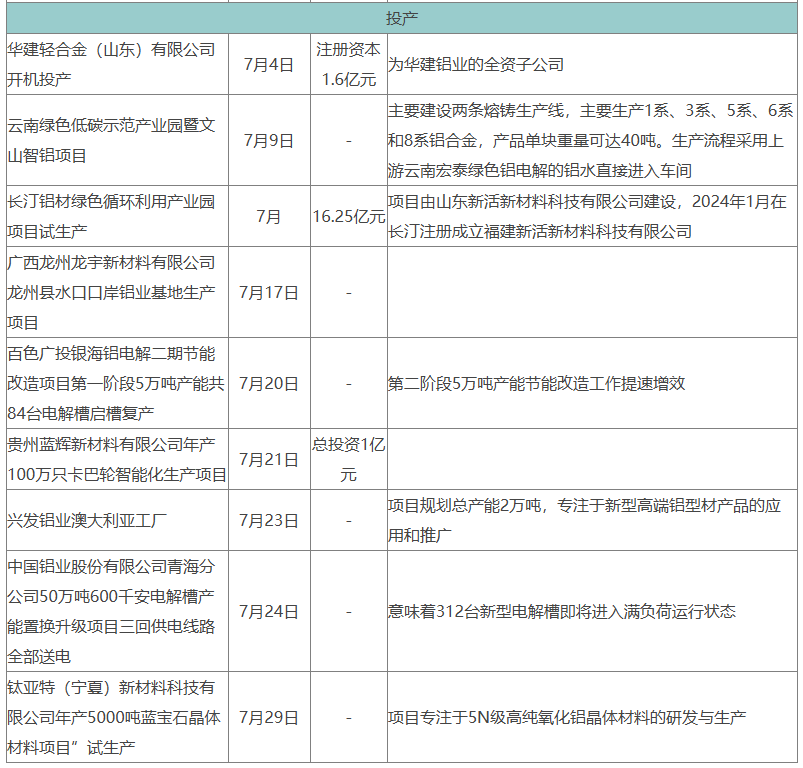Click the description starting 项目规划总产能2万吨
The width and height of the screenshot is (803, 768).
point(584,520)
